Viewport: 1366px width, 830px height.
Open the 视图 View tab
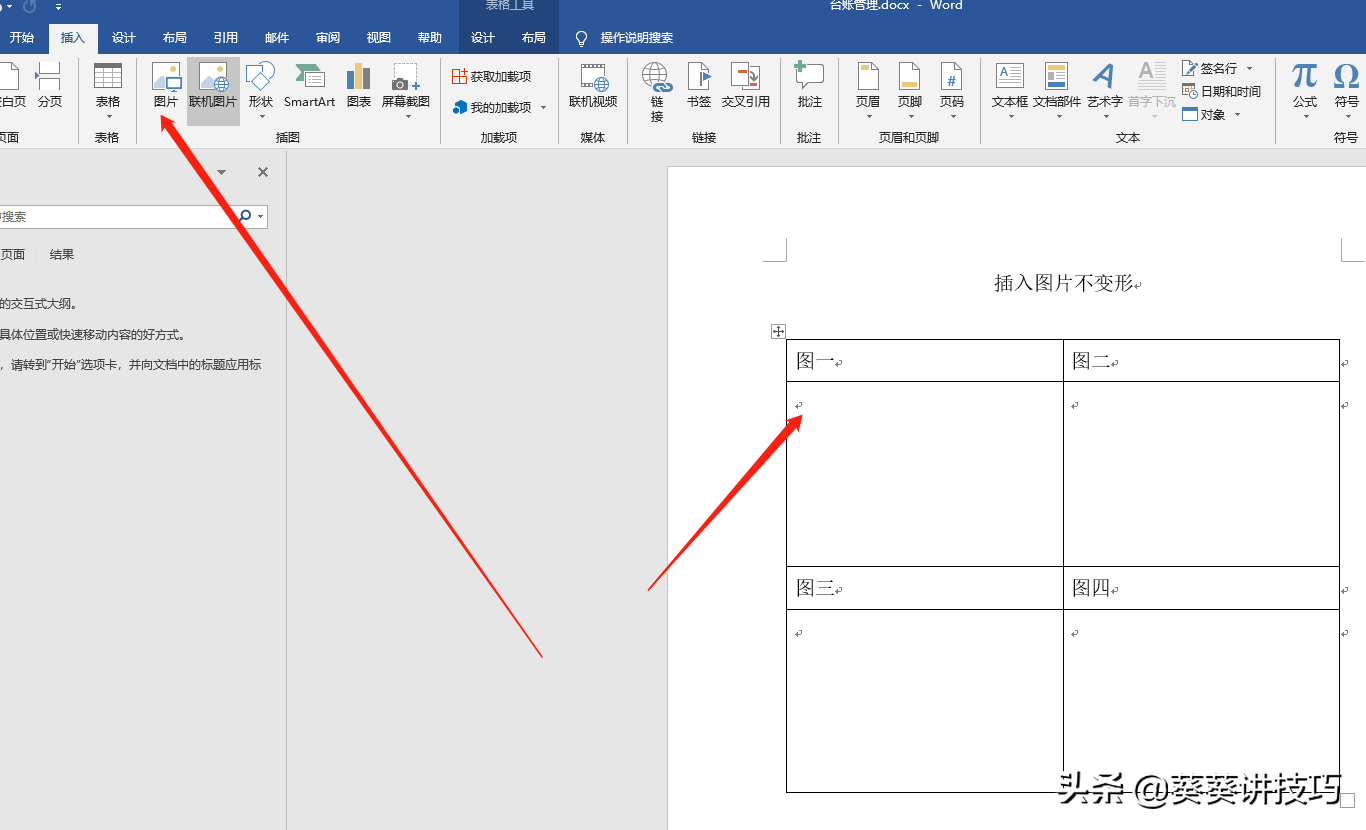point(379,38)
